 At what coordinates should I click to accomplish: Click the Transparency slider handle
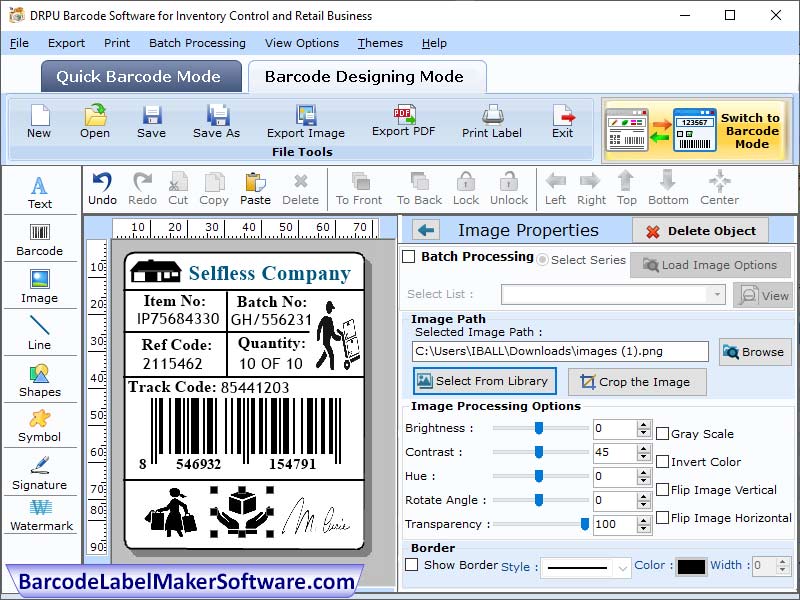coord(585,524)
